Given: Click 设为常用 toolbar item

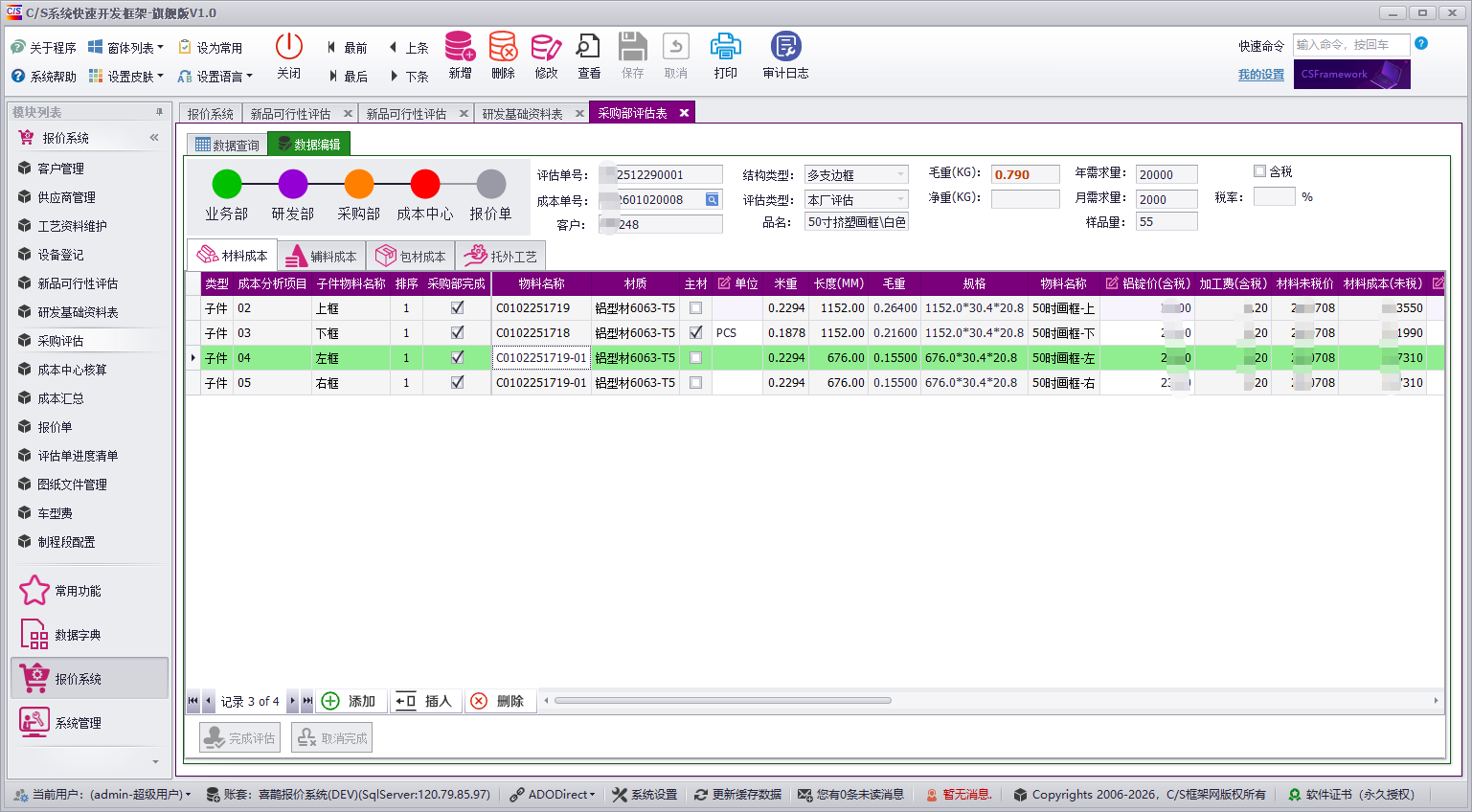Looking at the screenshot, I should point(211,48).
